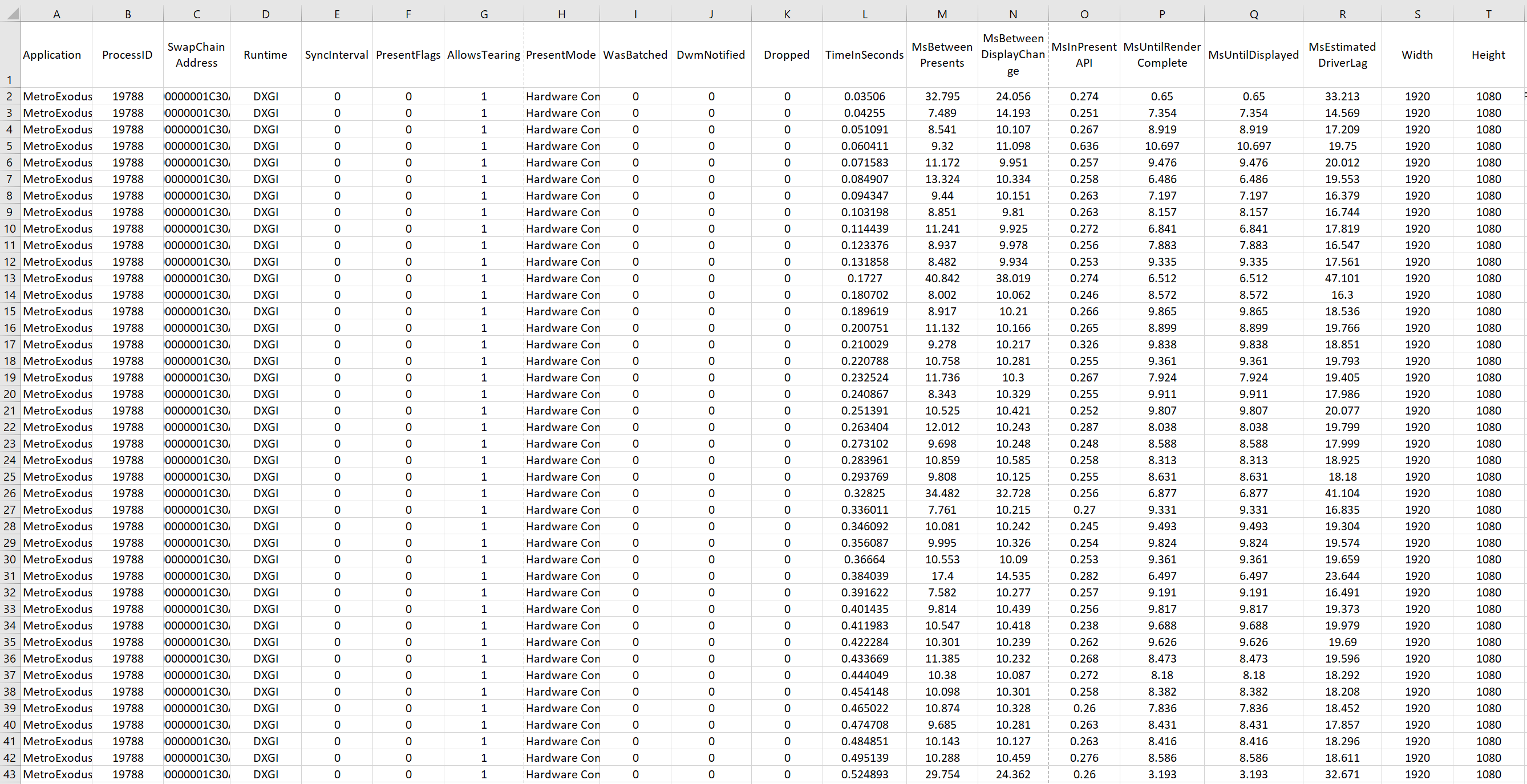Select column M header
Image resolution: width=1527 pixels, height=784 pixels.
coord(941,14)
